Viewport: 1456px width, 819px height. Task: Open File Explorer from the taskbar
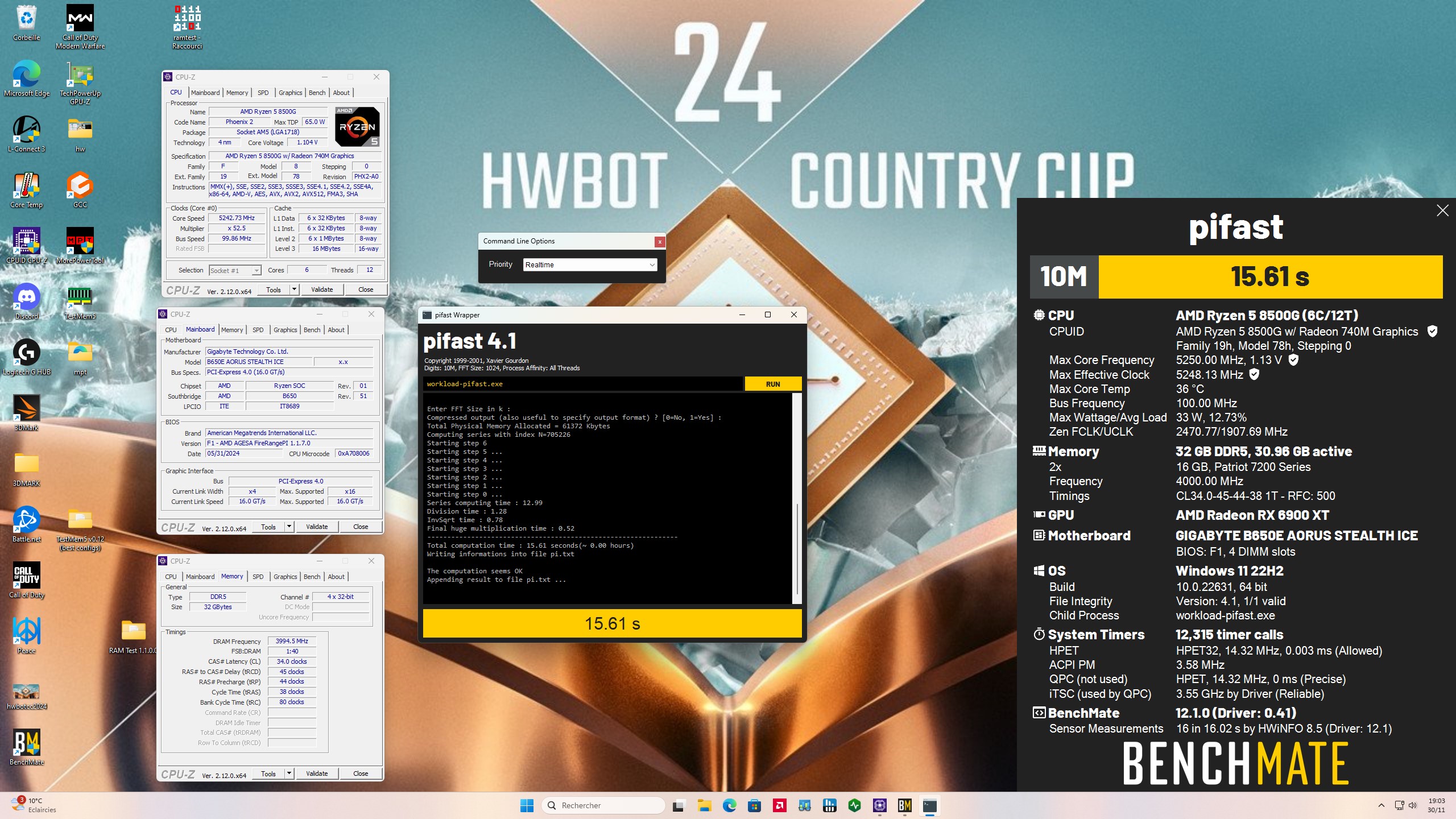click(x=705, y=805)
